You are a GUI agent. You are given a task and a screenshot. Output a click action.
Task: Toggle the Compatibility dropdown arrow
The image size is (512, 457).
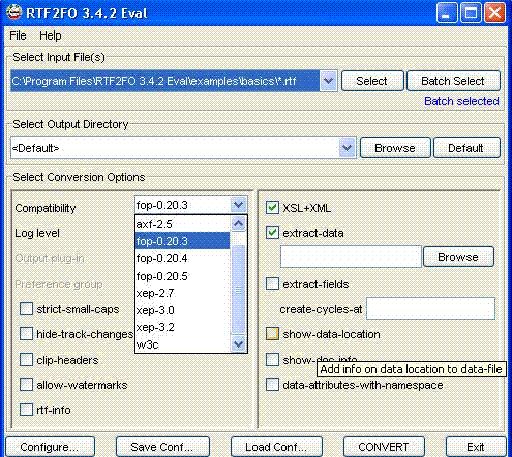tap(238, 205)
